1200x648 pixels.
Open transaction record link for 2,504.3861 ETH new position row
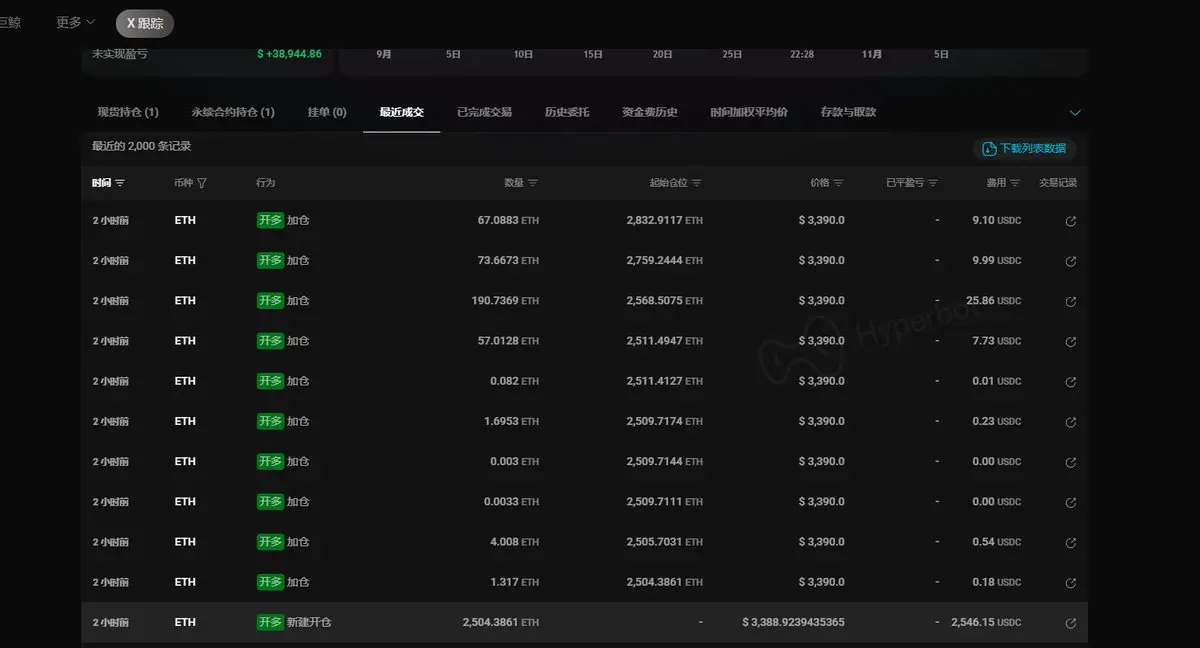coord(1071,623)
